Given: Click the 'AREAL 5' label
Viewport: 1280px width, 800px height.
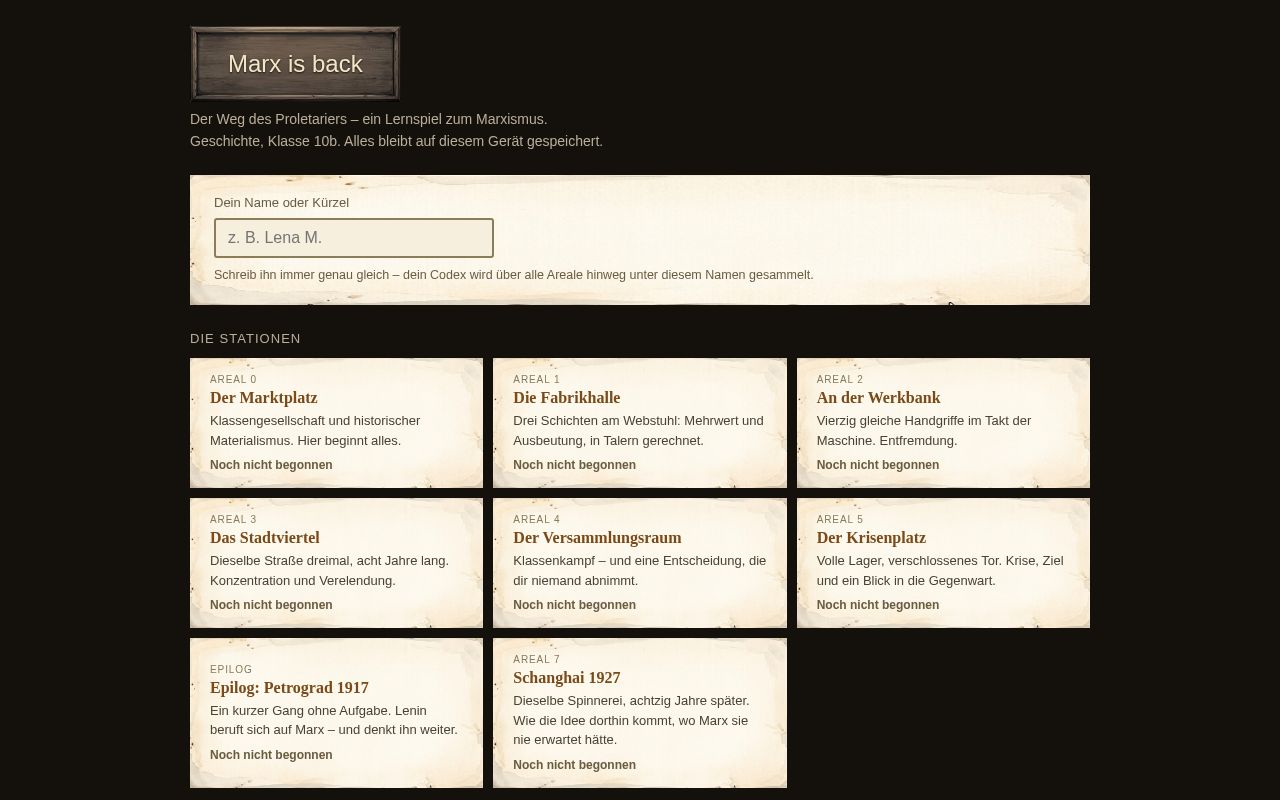Looking at the screenshot, I should coord(840,519).
